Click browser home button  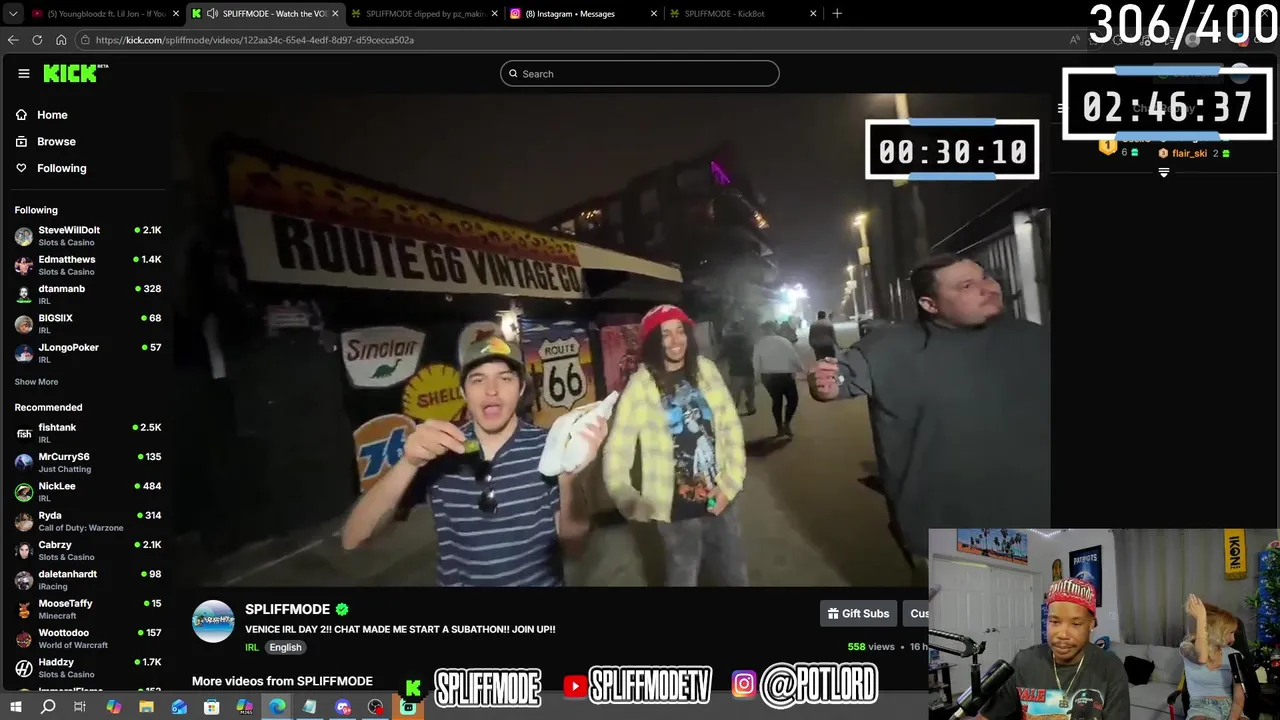(61, 40)
